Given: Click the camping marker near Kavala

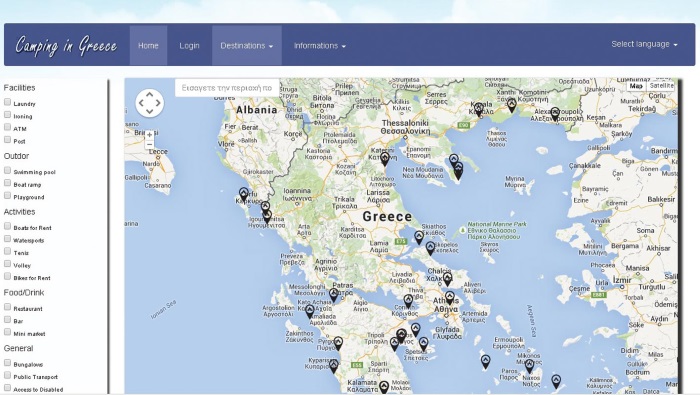Looking at the screenshot, I should [x=479, y=109].
